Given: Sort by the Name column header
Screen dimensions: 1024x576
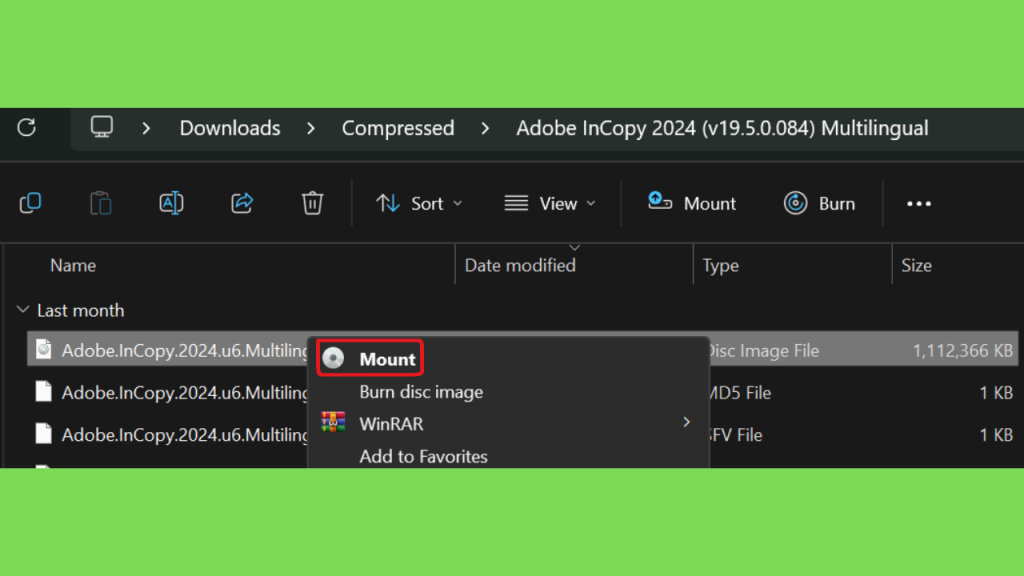Looking at the screenshot, I should 73,265.
